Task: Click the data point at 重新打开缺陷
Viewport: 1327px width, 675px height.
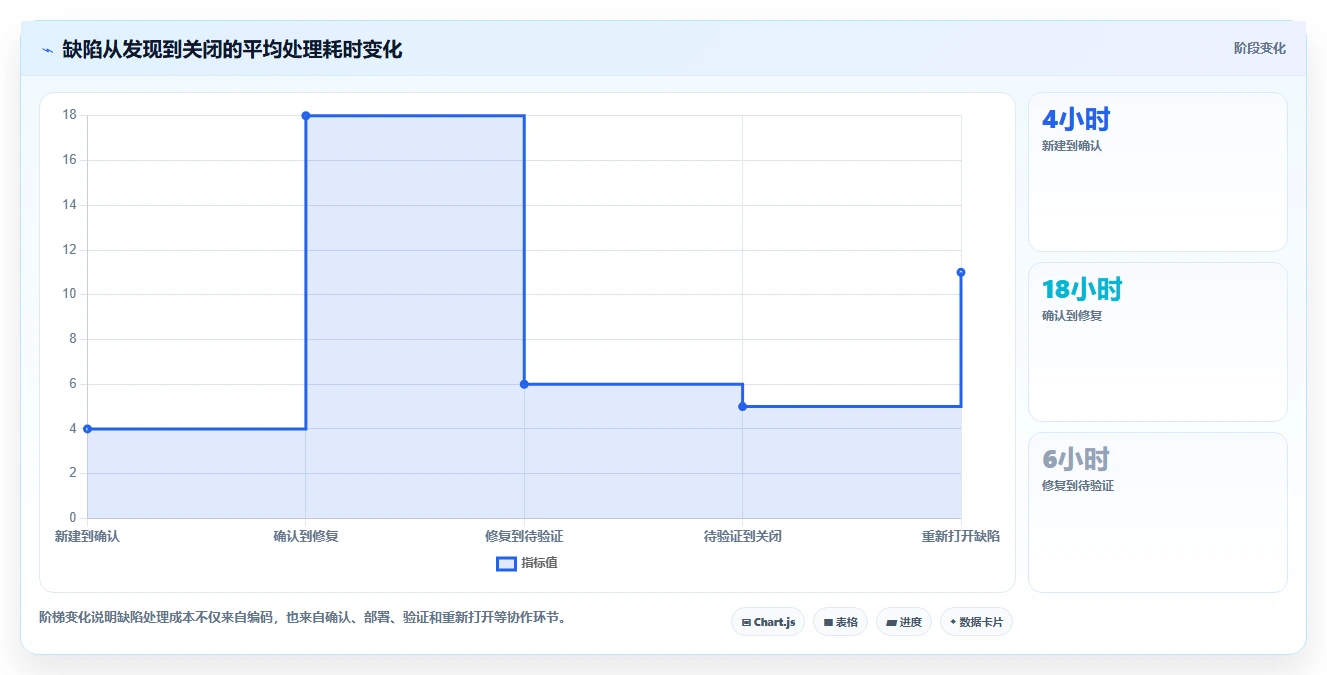Action: click(961, 272)
